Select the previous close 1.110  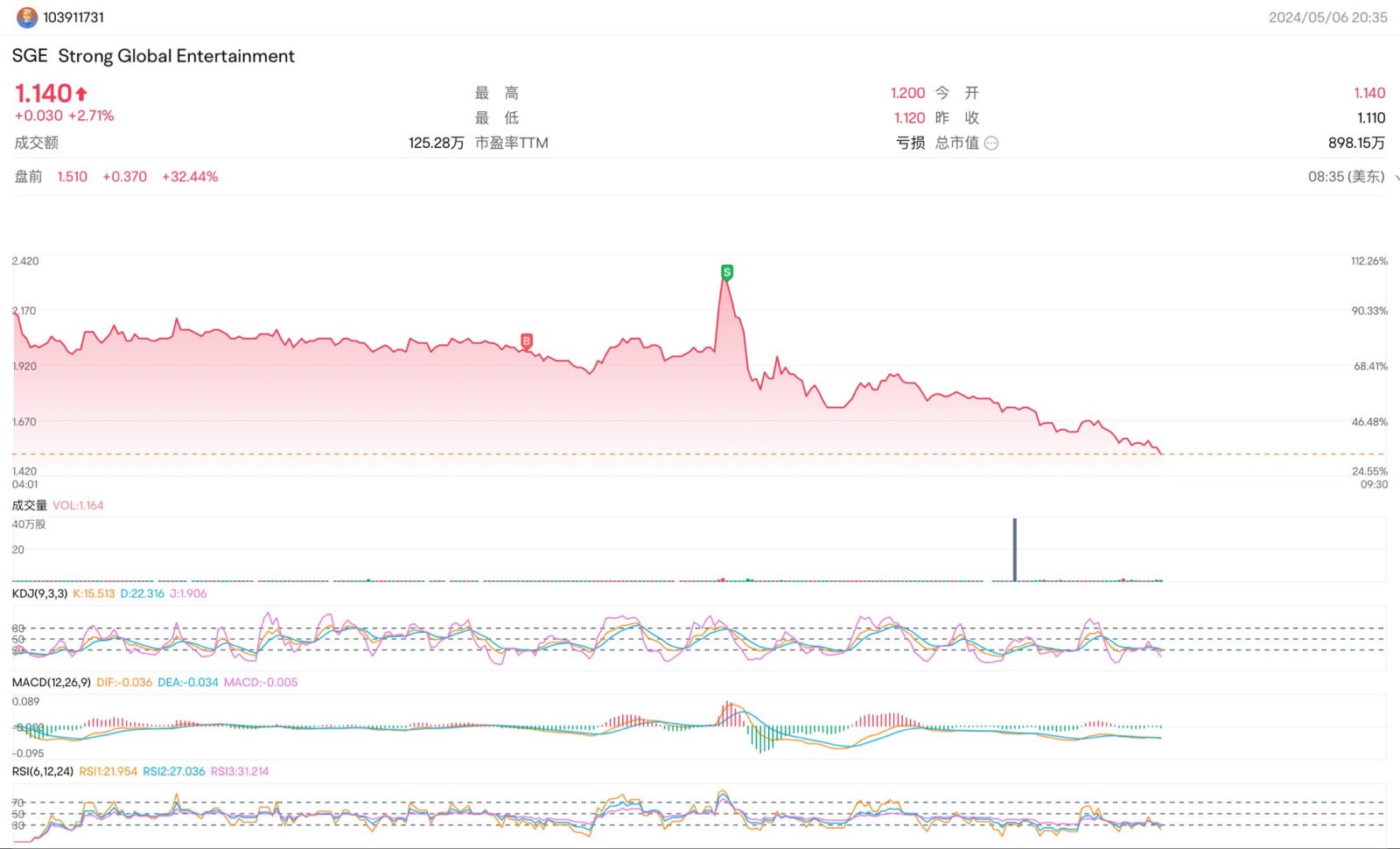tap(1371, 118)
